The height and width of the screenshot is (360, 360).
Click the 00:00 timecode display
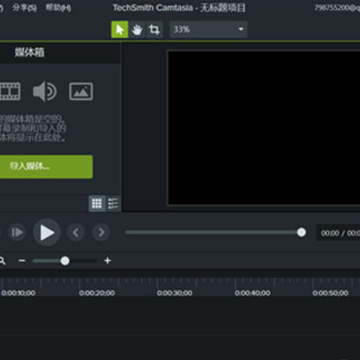(x=338, y=233)
